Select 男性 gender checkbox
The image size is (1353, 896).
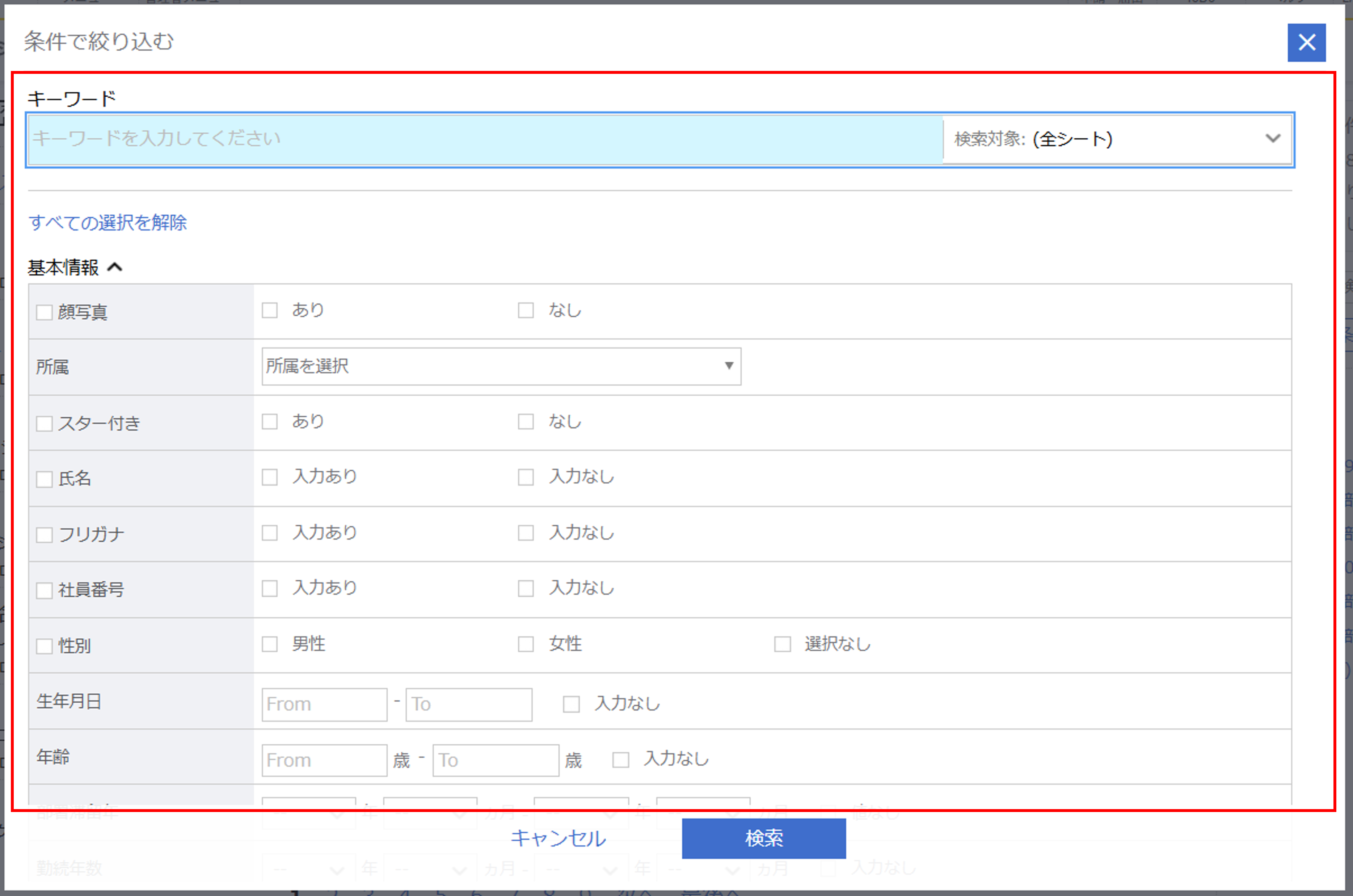[269, 644]
